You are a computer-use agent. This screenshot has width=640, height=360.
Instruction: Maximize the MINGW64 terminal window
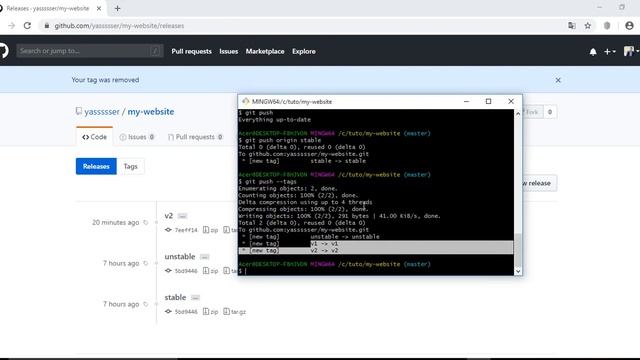[x=488, y=102]
